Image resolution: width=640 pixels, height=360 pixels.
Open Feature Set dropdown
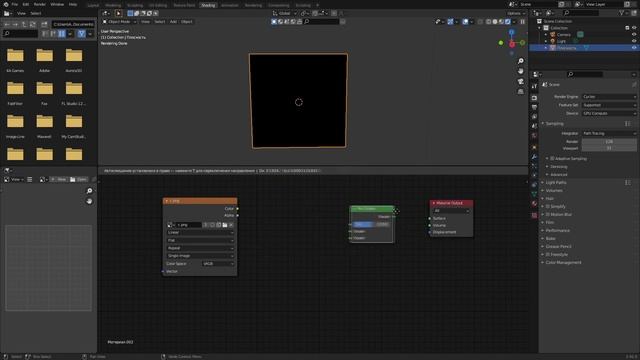pyautogui.click(x=609, y=105)
